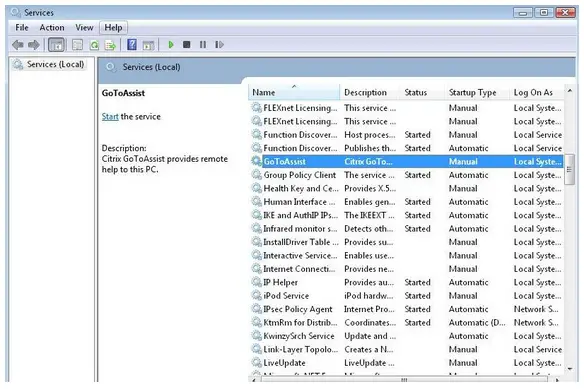Click the Refresh toolbar icon
Screen dimensions: 584x389
coord(94,45)
